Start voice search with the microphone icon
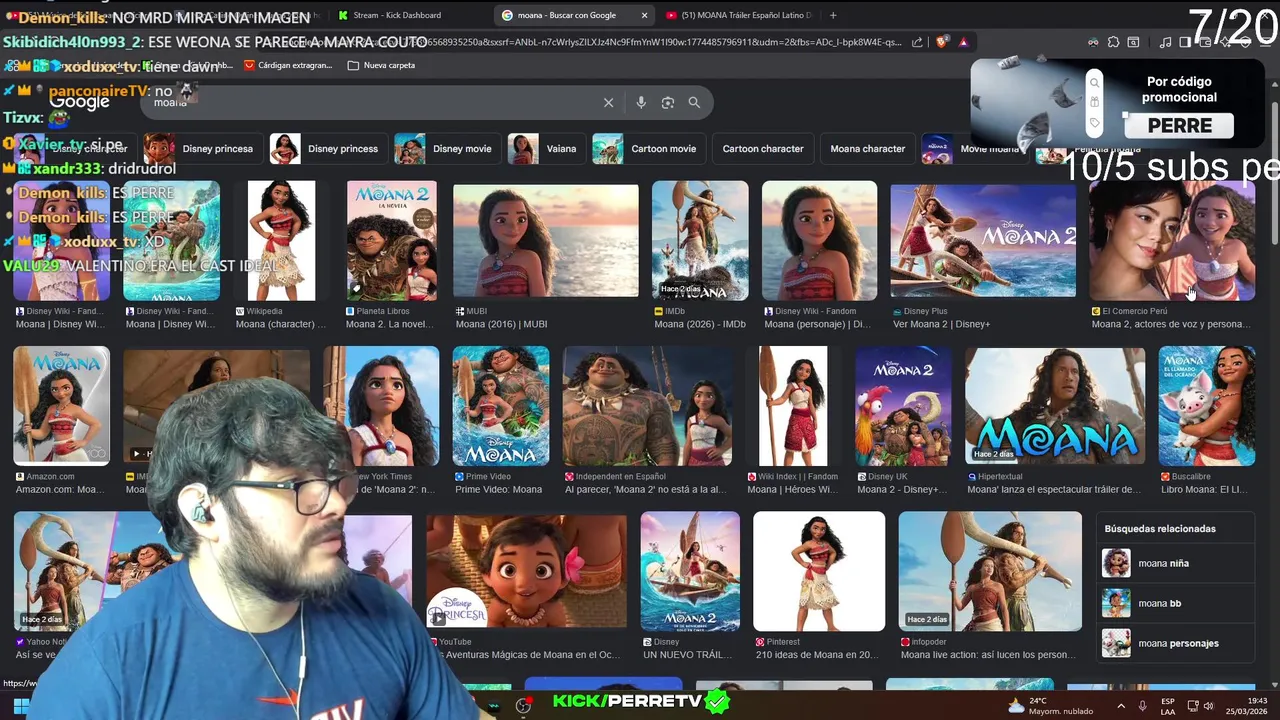This screenshot has height=720, width=1280. tap(641, 103)
